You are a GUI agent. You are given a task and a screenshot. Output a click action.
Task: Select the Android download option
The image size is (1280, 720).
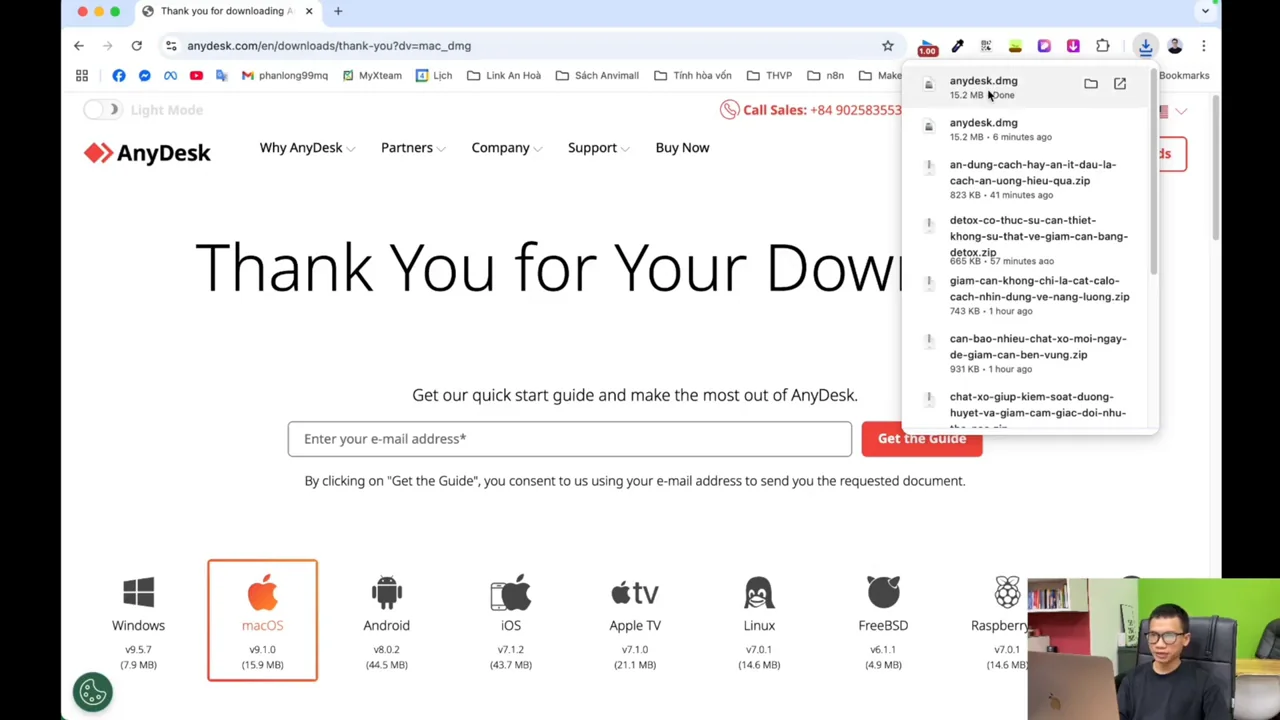[386, 621]
